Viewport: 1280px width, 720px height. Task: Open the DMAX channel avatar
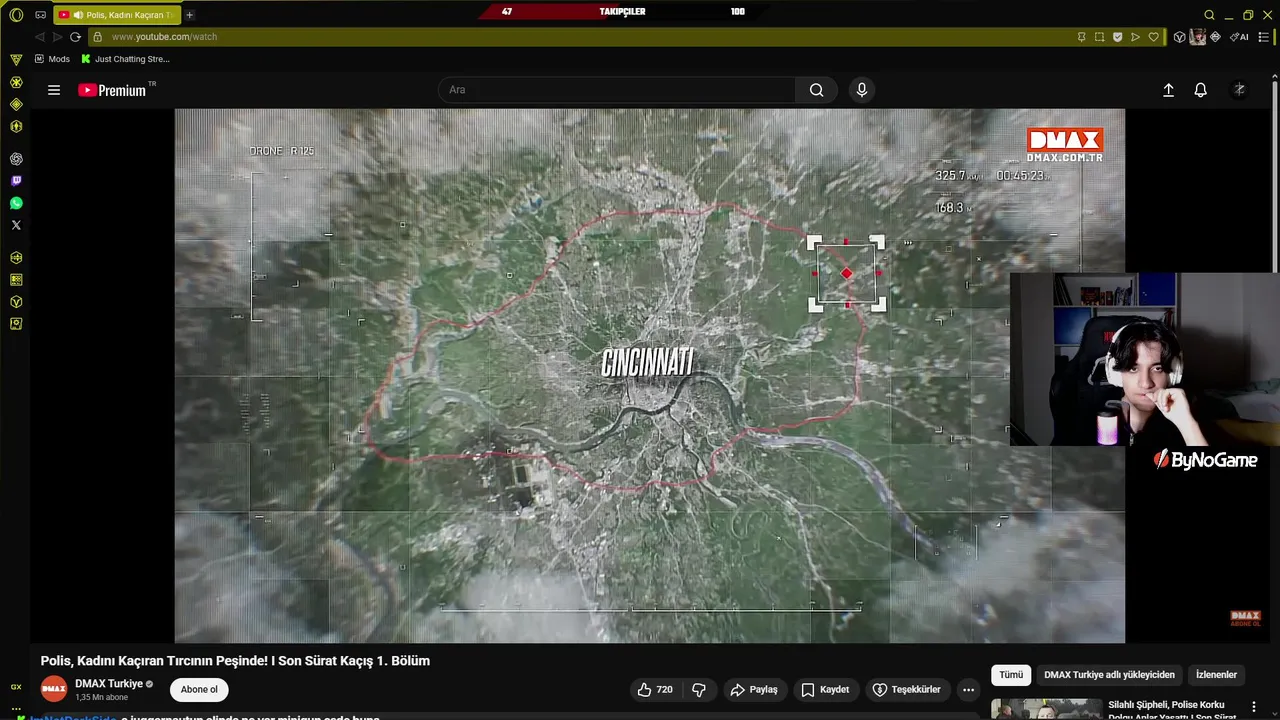click(54, 689)
